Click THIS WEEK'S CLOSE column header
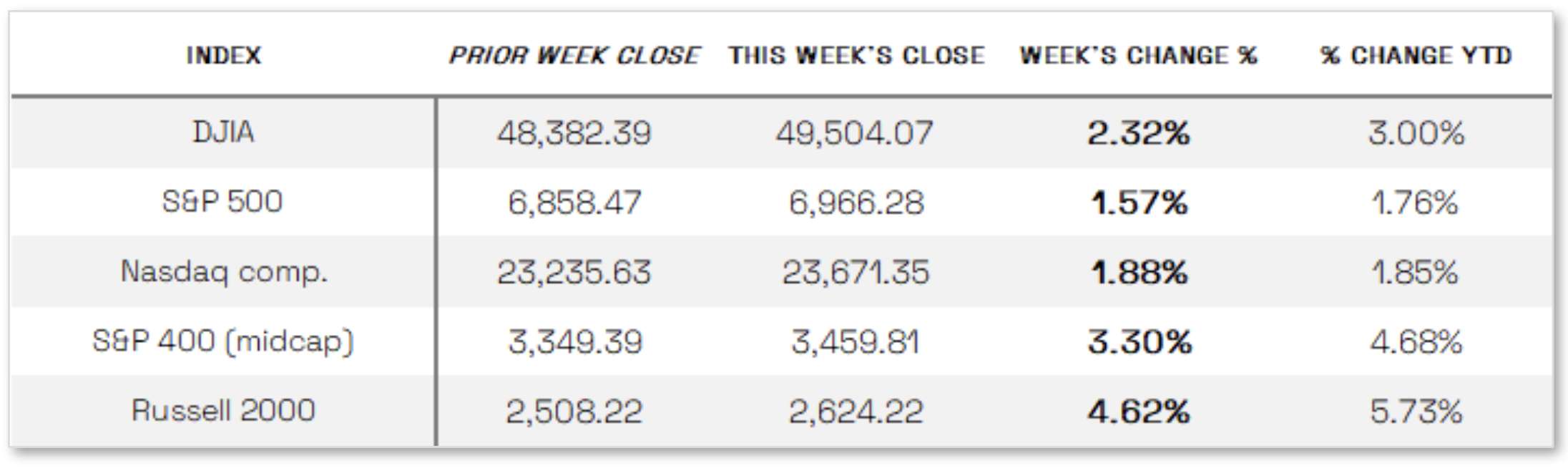1568x471 pixels. point(856,55)
